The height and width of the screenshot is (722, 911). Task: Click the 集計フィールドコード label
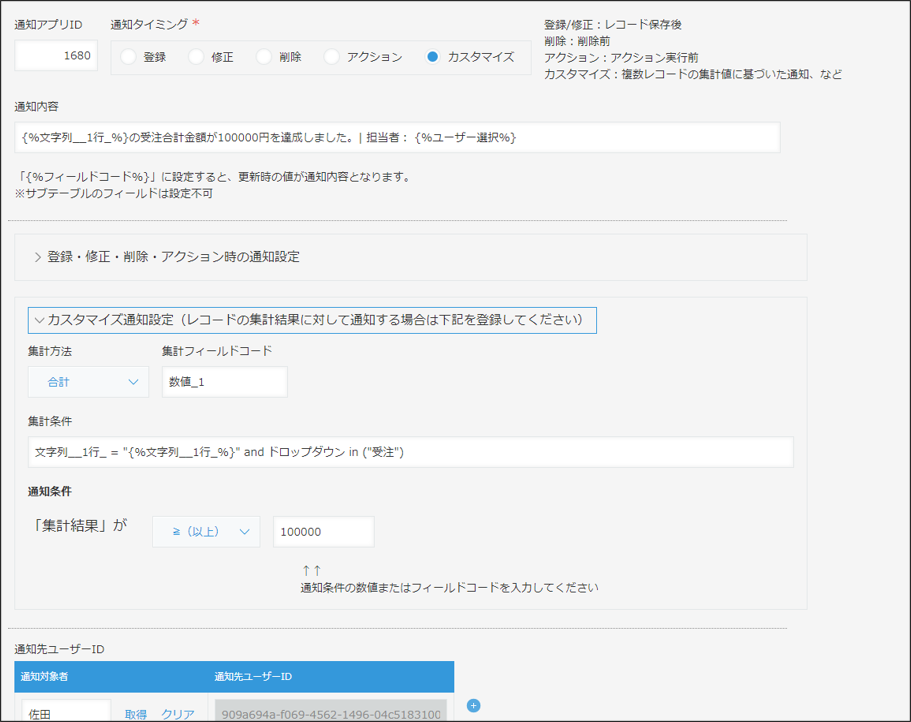click(217, 351)
